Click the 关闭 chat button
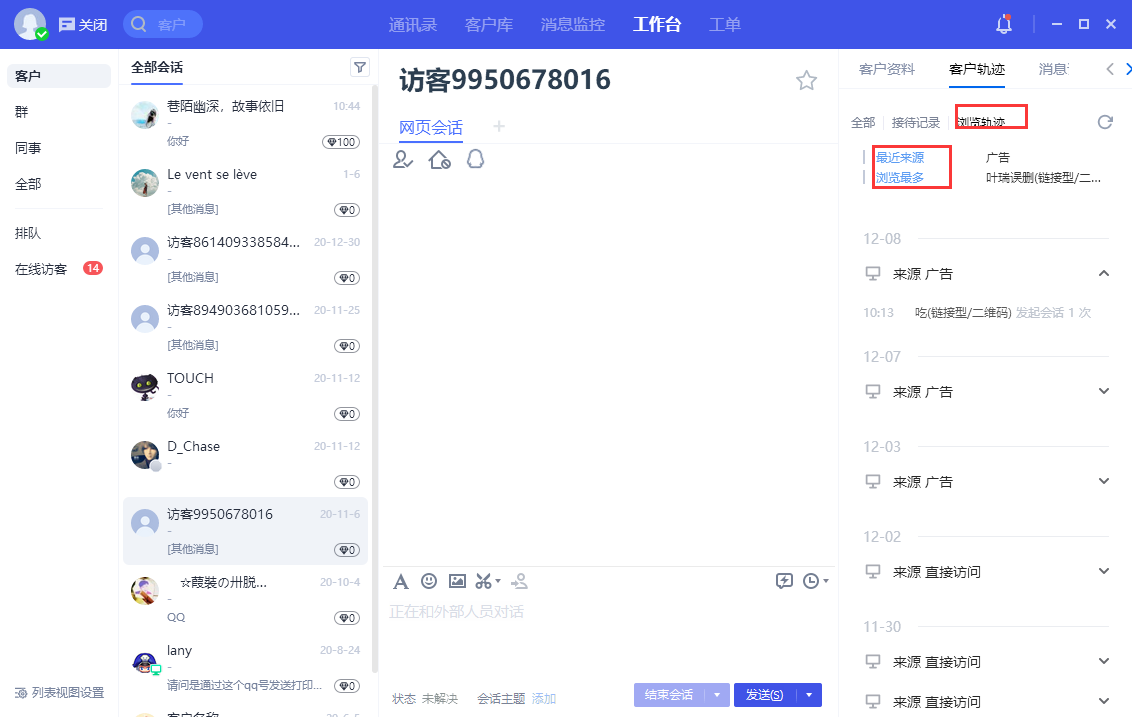 (83, 25)
